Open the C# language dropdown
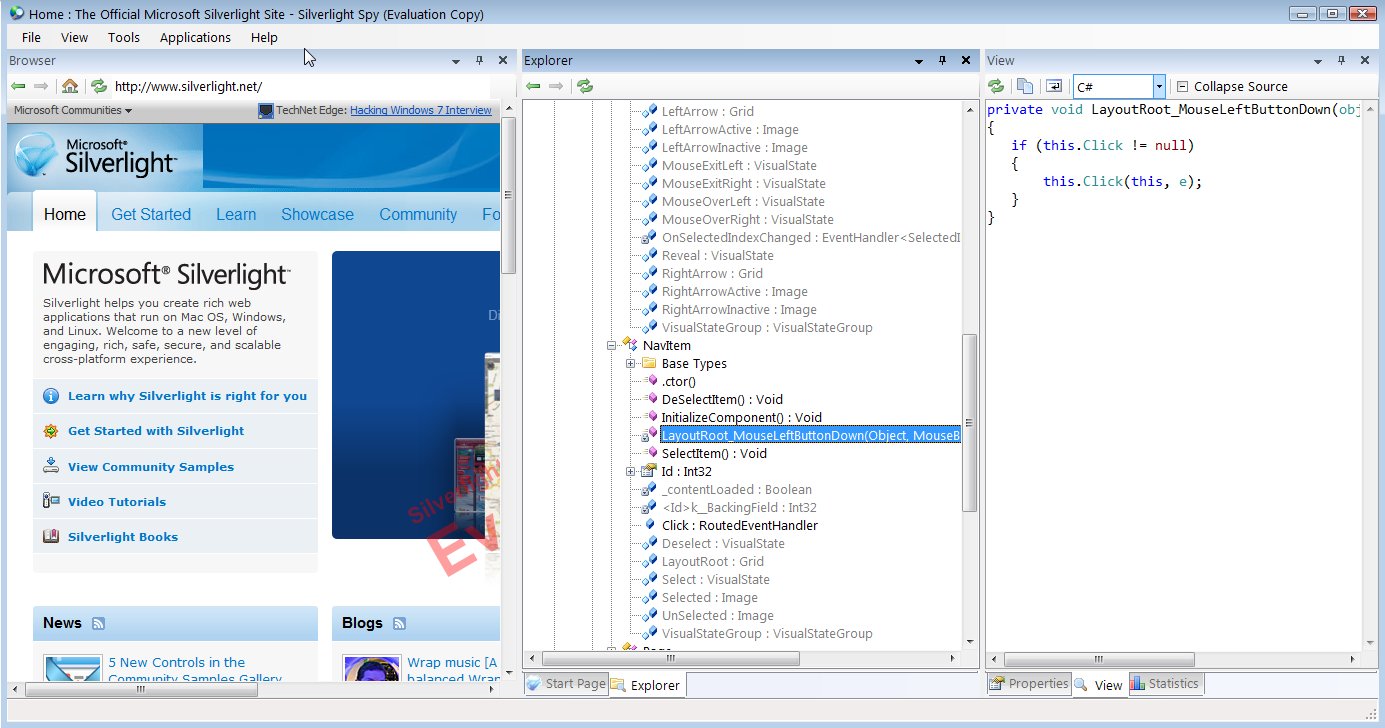 (1159, 87)
